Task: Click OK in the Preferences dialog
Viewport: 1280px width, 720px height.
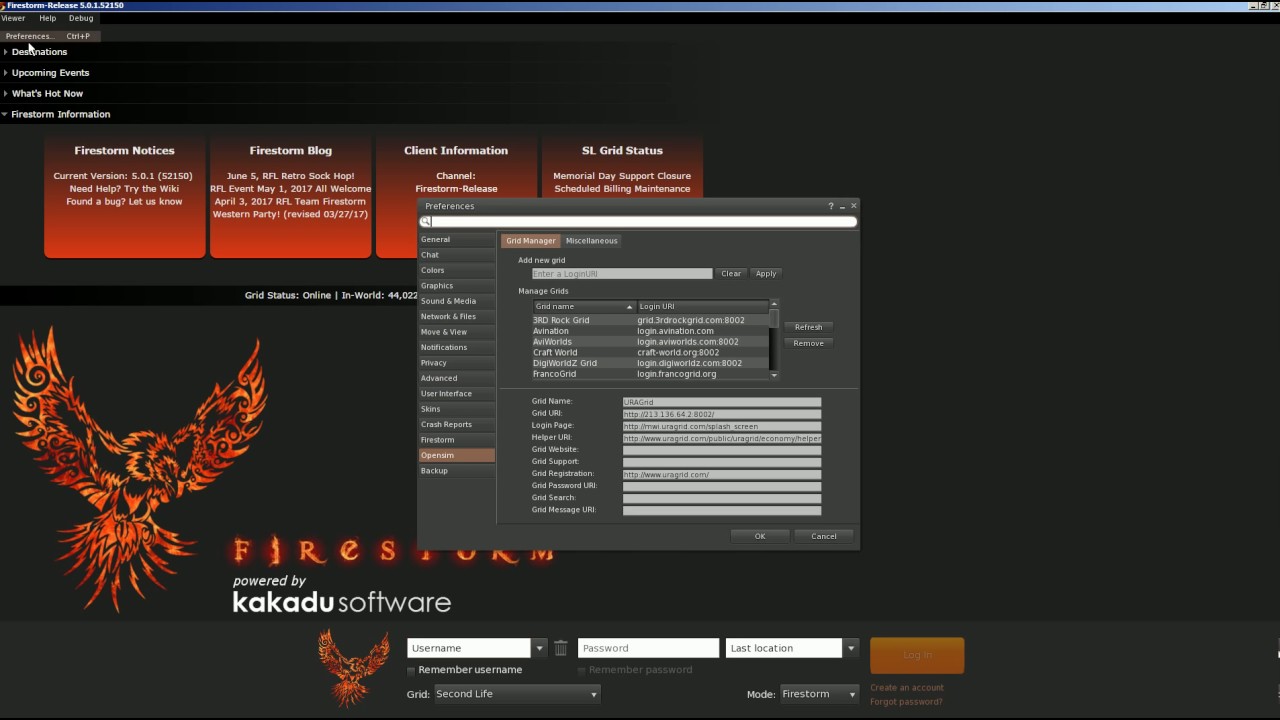Action: pyautogui.click(x=760, y=537)
